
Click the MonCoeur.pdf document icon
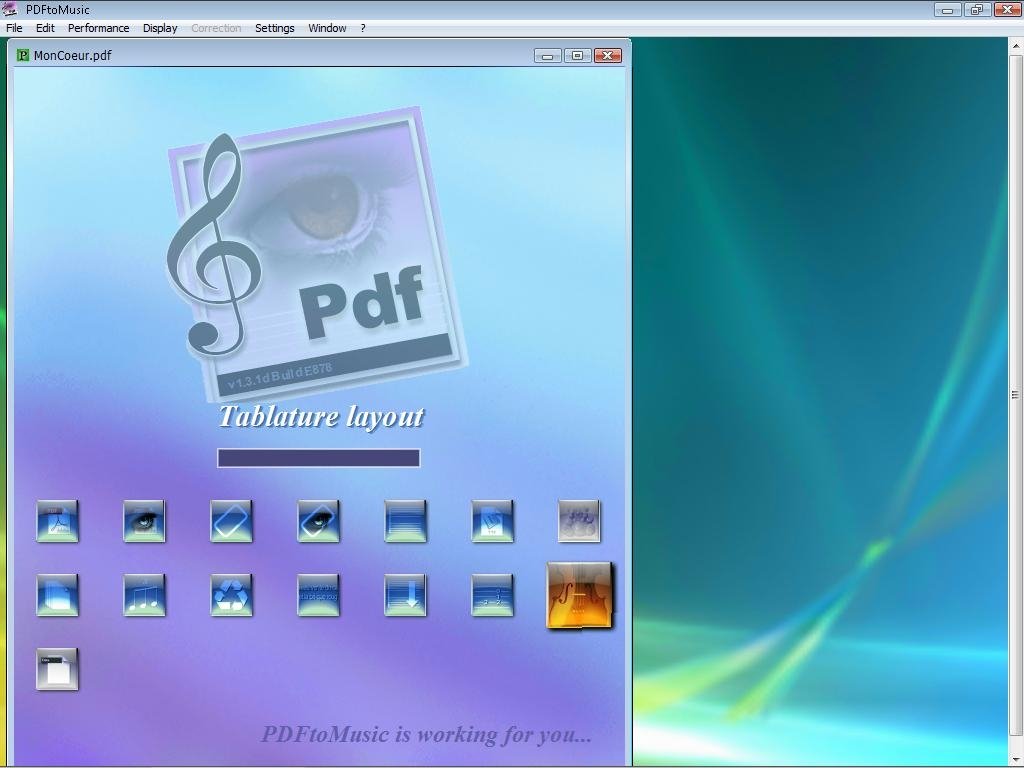coord(24,55)
